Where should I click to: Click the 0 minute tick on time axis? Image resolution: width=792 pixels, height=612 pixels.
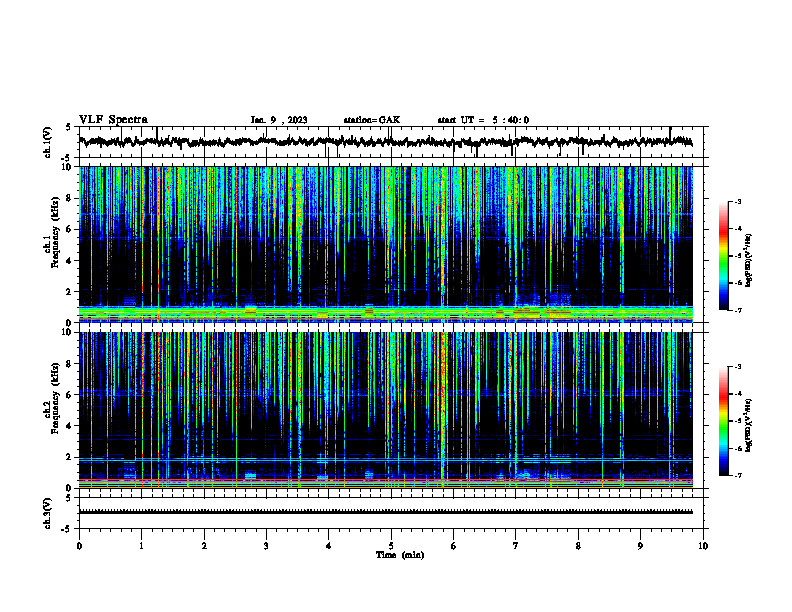(79, 546)
